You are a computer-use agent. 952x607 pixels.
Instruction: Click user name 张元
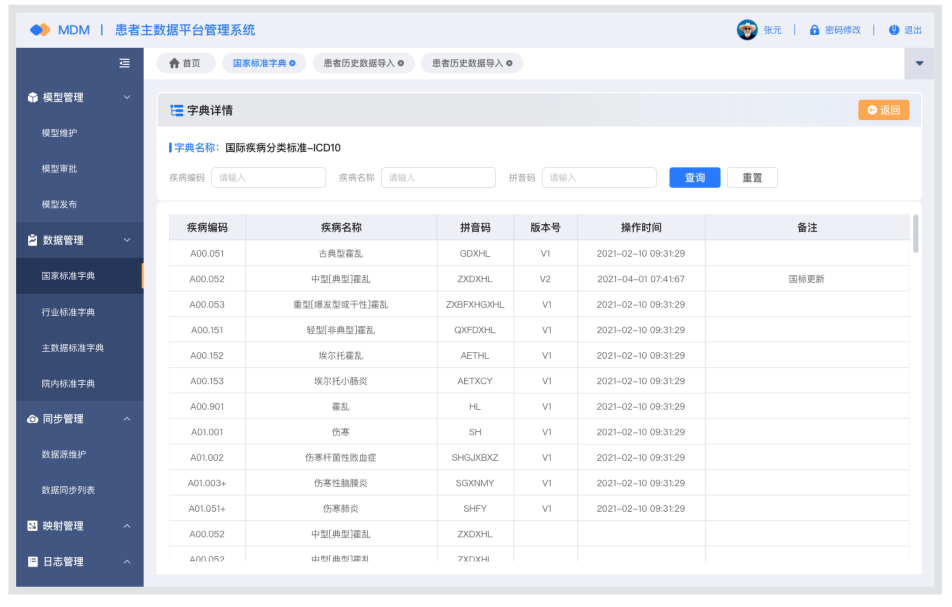click(x=772, y=30)
